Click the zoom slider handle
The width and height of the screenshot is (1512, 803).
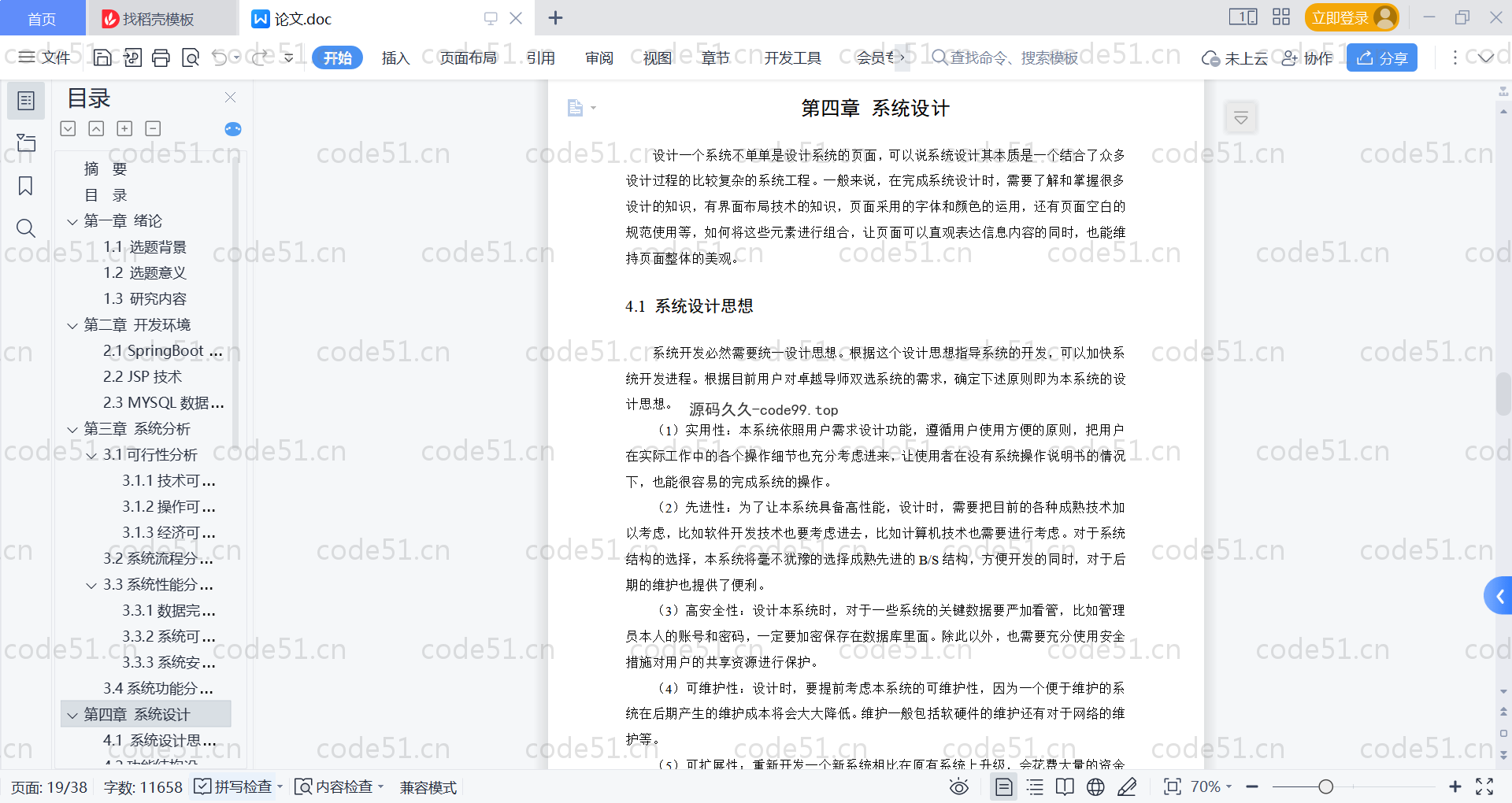tap(1325, 786)
